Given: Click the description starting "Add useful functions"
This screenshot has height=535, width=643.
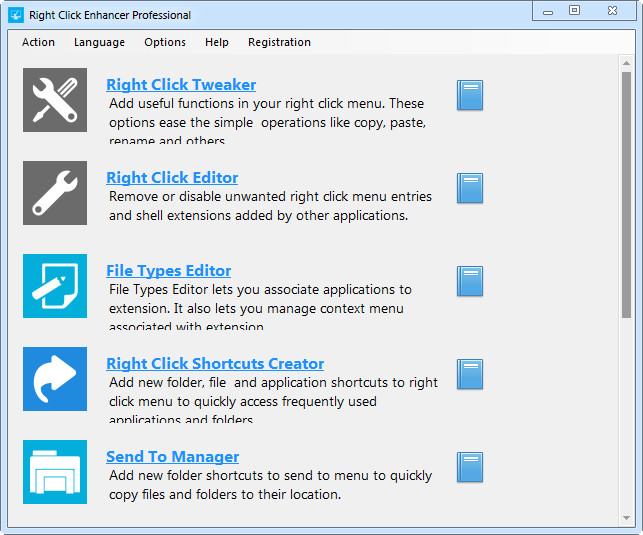Looking at the screenshot, I should coord(267,122).
